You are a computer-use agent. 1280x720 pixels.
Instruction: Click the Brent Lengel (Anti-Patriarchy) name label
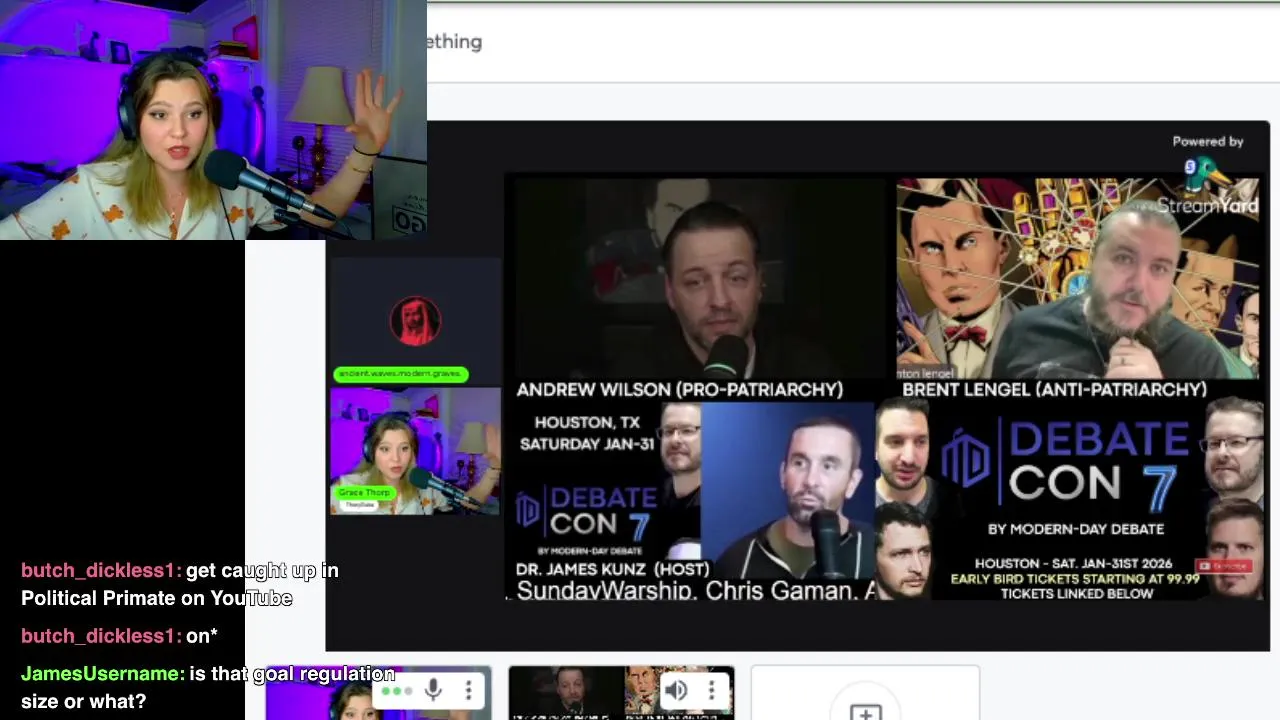tap(1054, 390)
